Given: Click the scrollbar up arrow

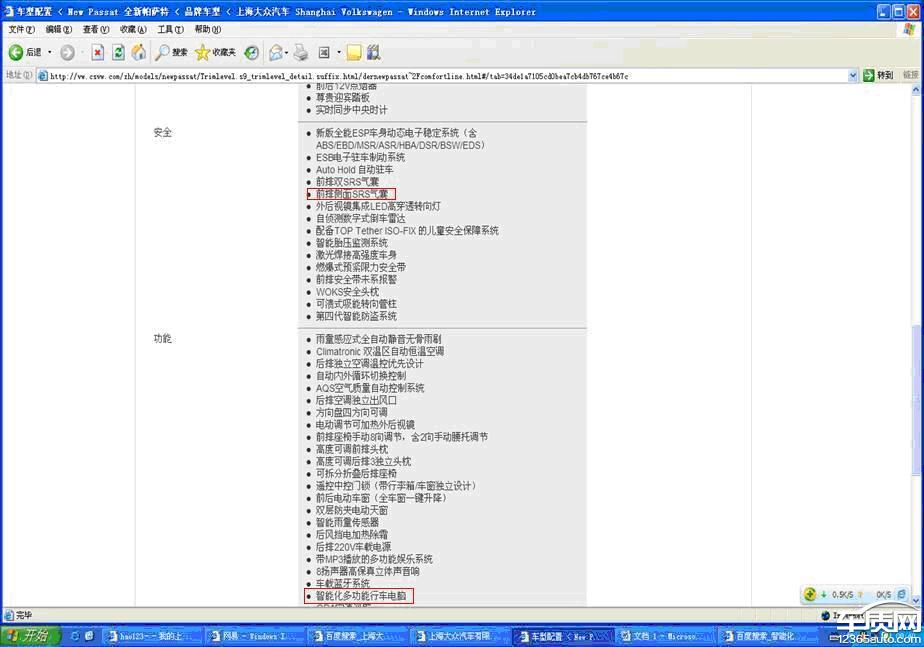Looking at the screenshot, I should [x=916, y=90].
